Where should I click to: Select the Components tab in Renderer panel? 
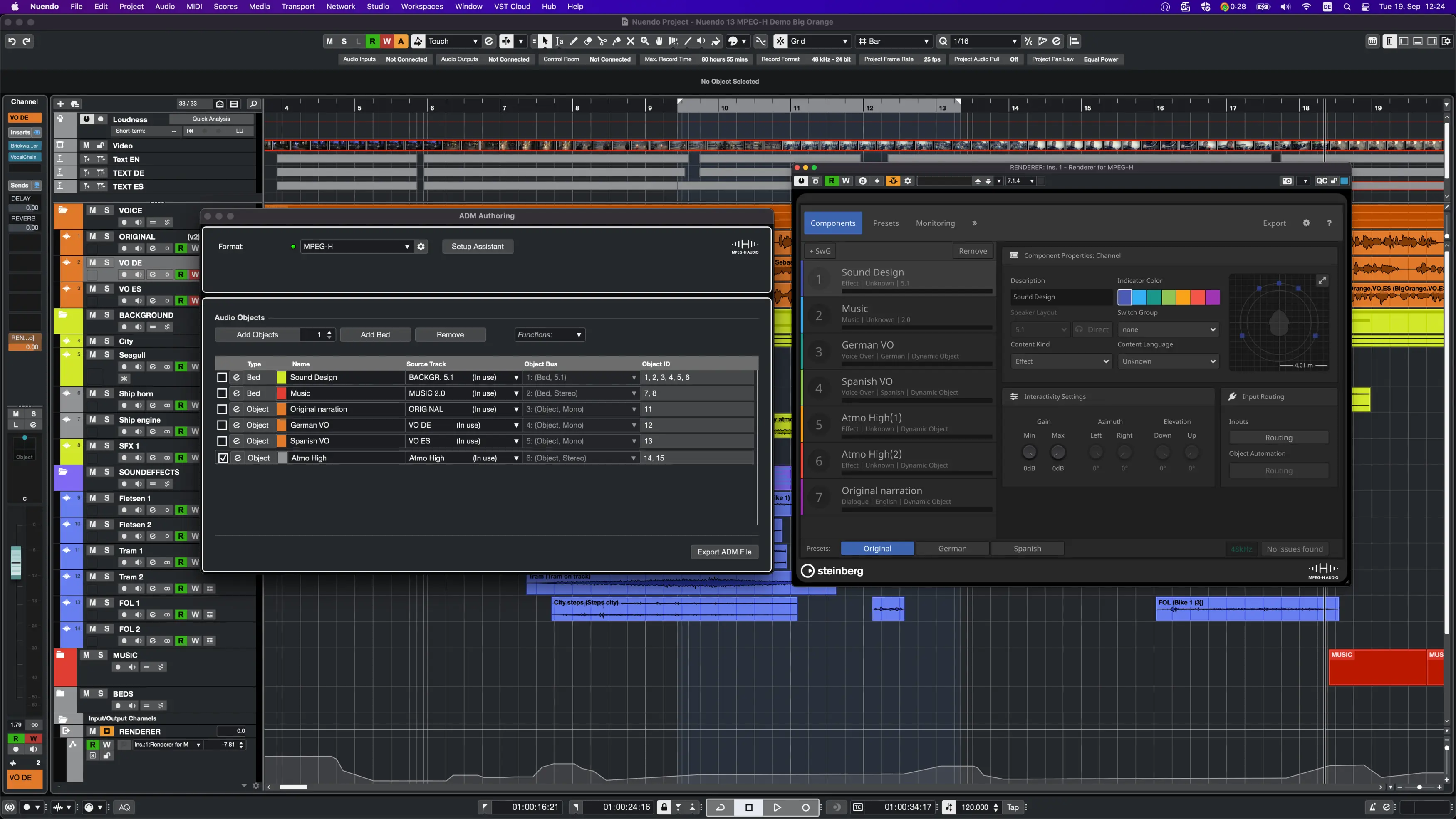[833, 222]
